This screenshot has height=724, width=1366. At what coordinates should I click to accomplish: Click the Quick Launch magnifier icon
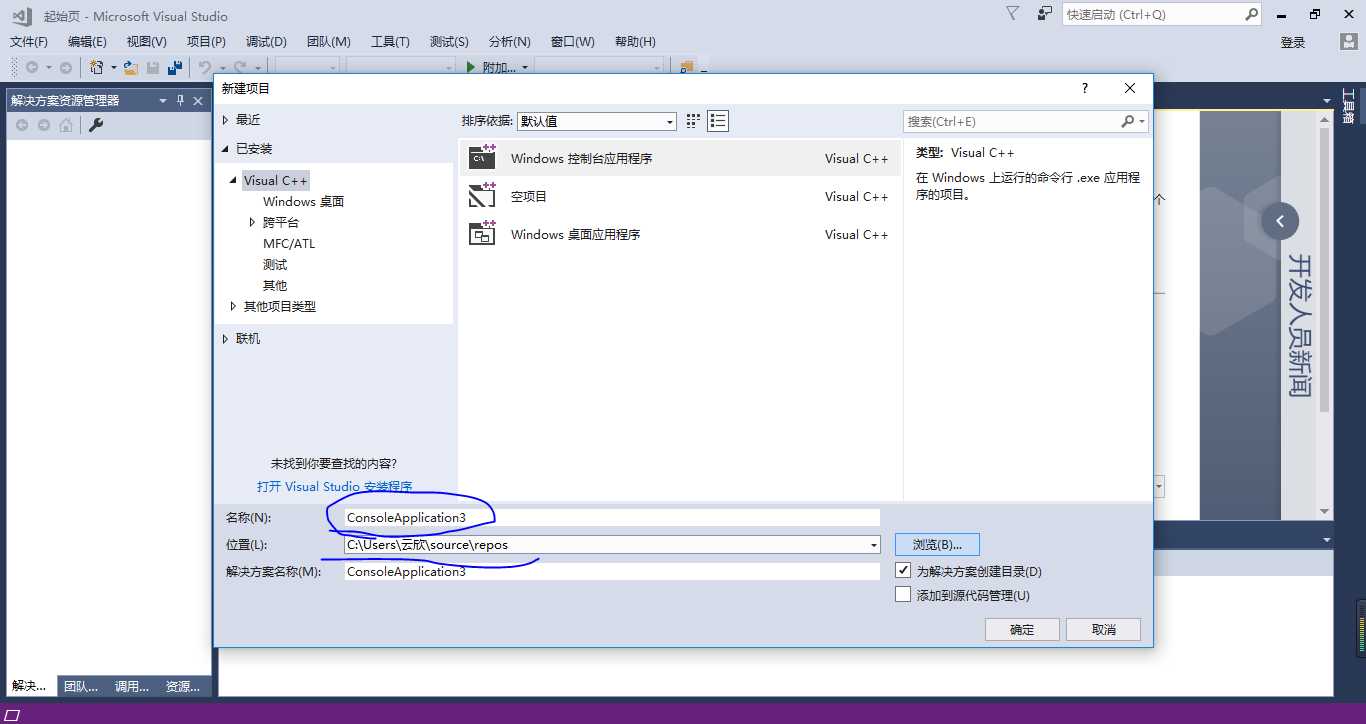coord(1251,14)
